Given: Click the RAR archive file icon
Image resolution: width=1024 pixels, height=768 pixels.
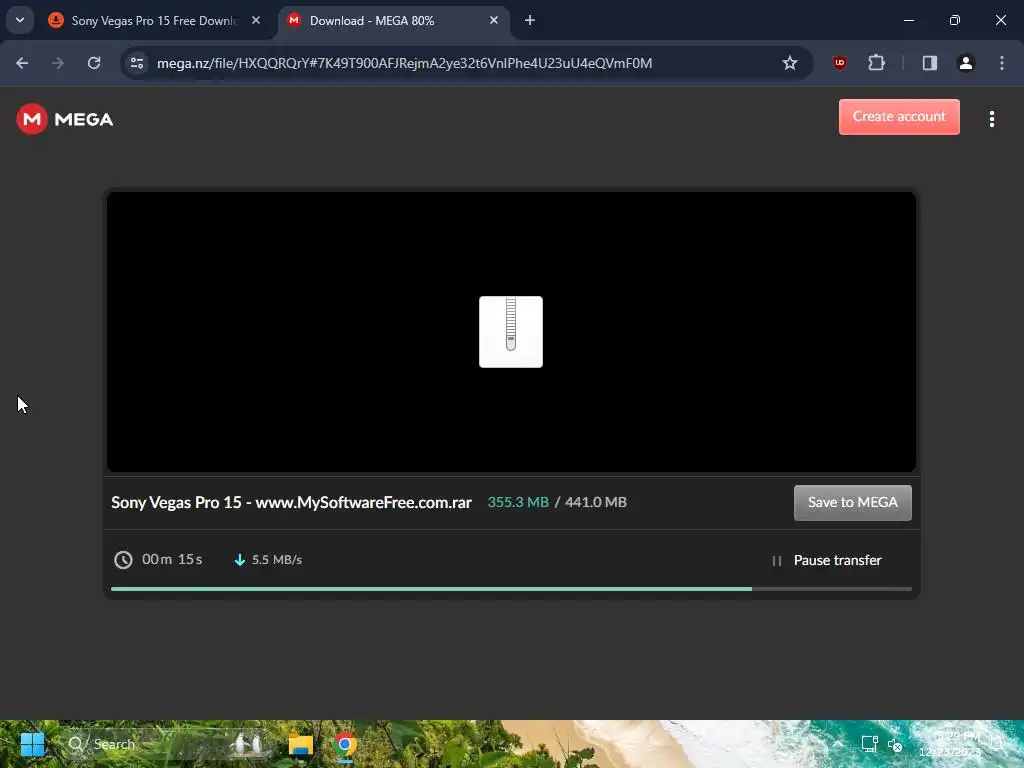Looking at the screenshot, I should (511, 332).
